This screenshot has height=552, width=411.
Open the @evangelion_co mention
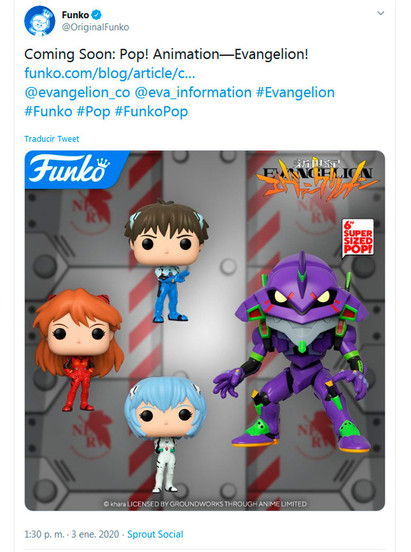77,93
